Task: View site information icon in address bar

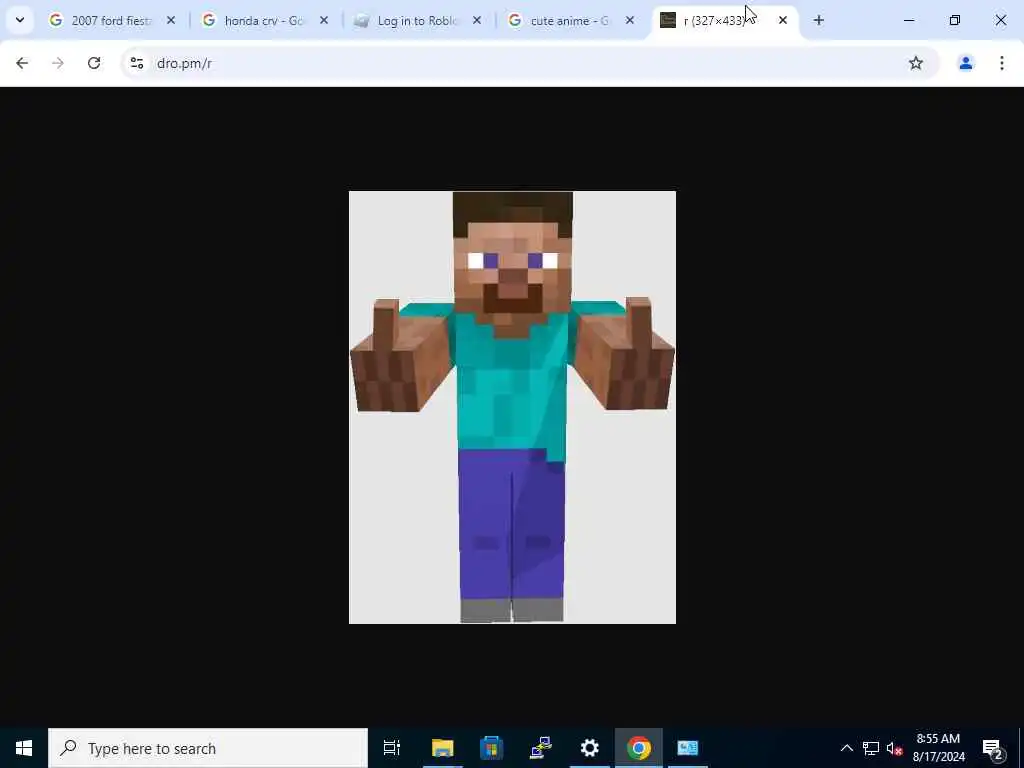Action: (136, 63)
